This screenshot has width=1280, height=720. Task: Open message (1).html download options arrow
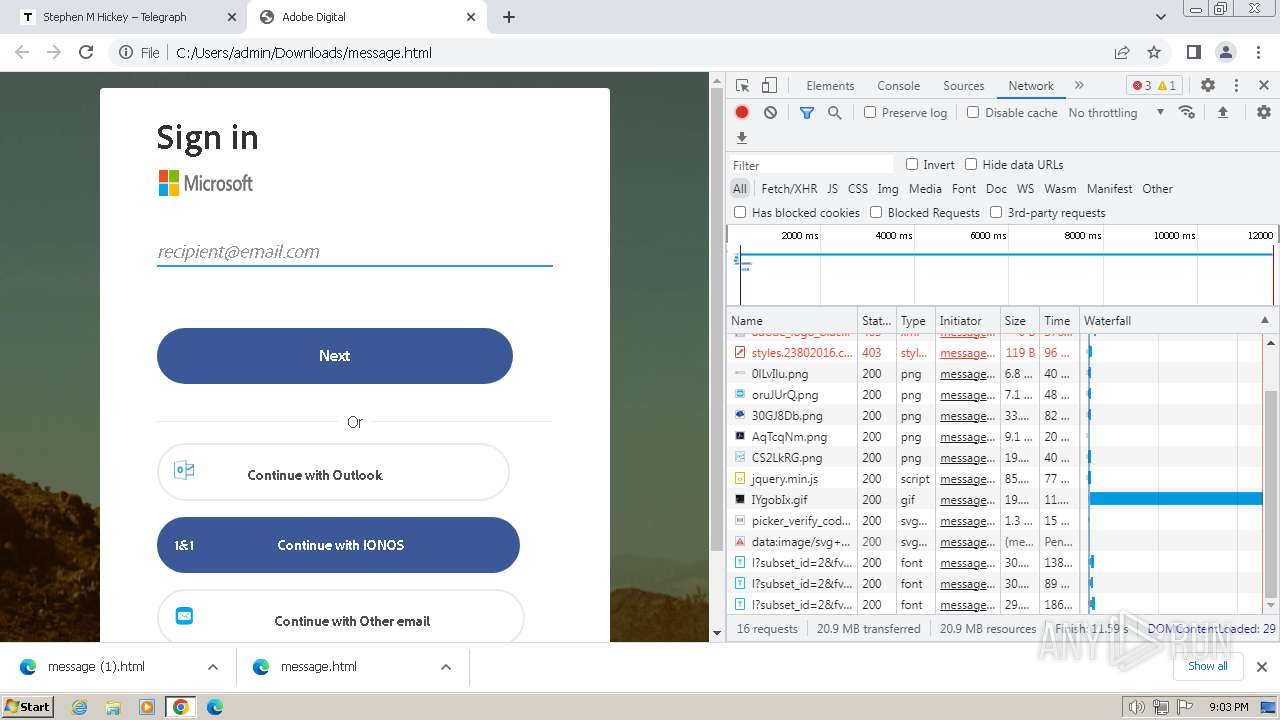tap(213, 667)
